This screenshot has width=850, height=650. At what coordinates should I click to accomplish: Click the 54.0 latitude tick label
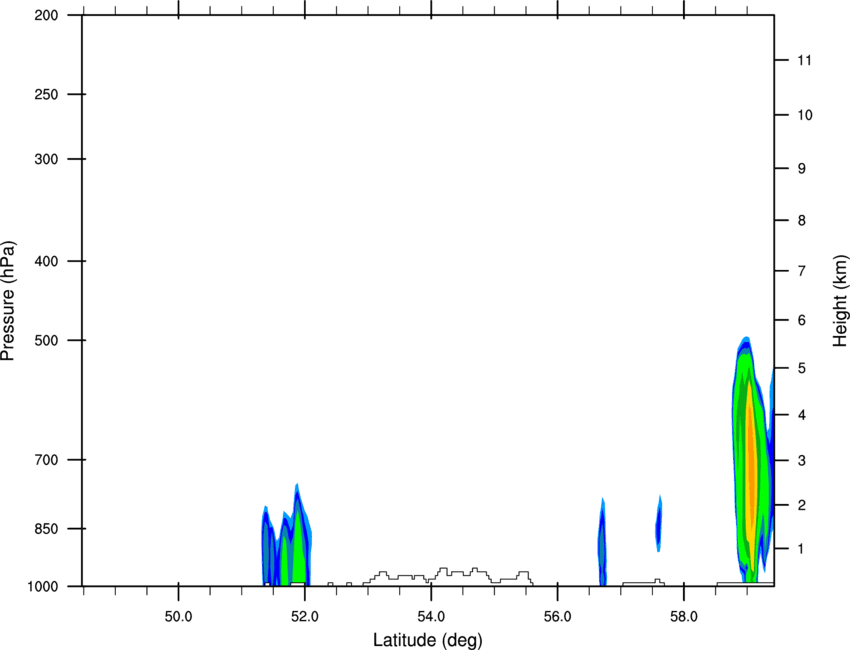(x=432, y=617)
